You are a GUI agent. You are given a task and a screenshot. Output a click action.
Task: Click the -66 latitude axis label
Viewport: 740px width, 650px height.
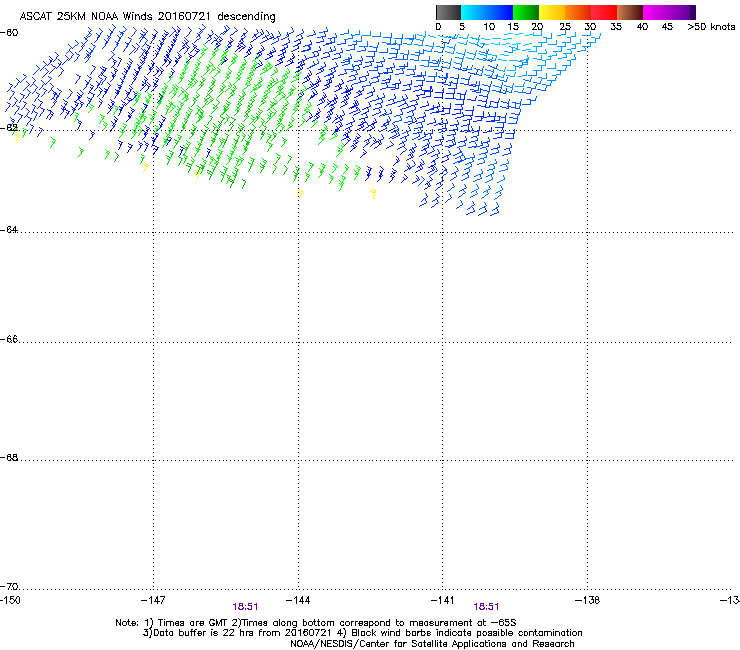tap(9, 339)
